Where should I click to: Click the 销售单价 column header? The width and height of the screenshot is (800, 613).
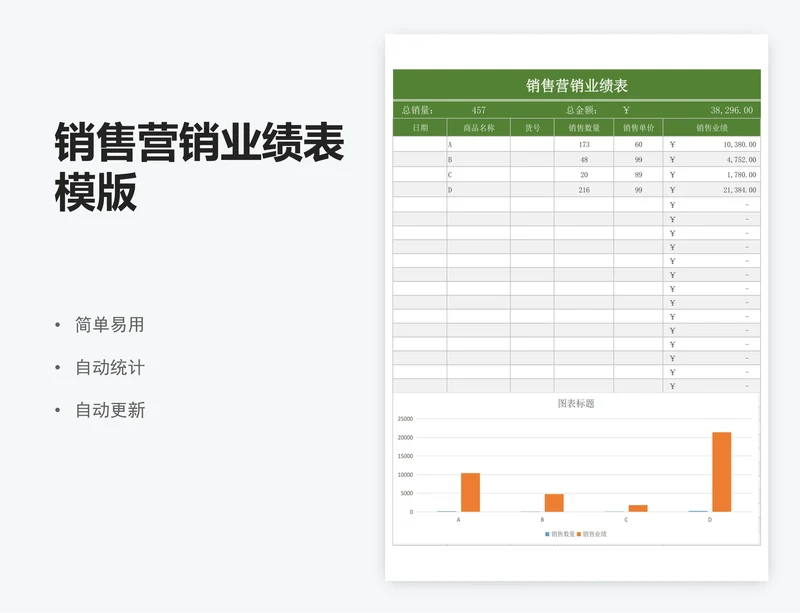(x=638, y=128)
